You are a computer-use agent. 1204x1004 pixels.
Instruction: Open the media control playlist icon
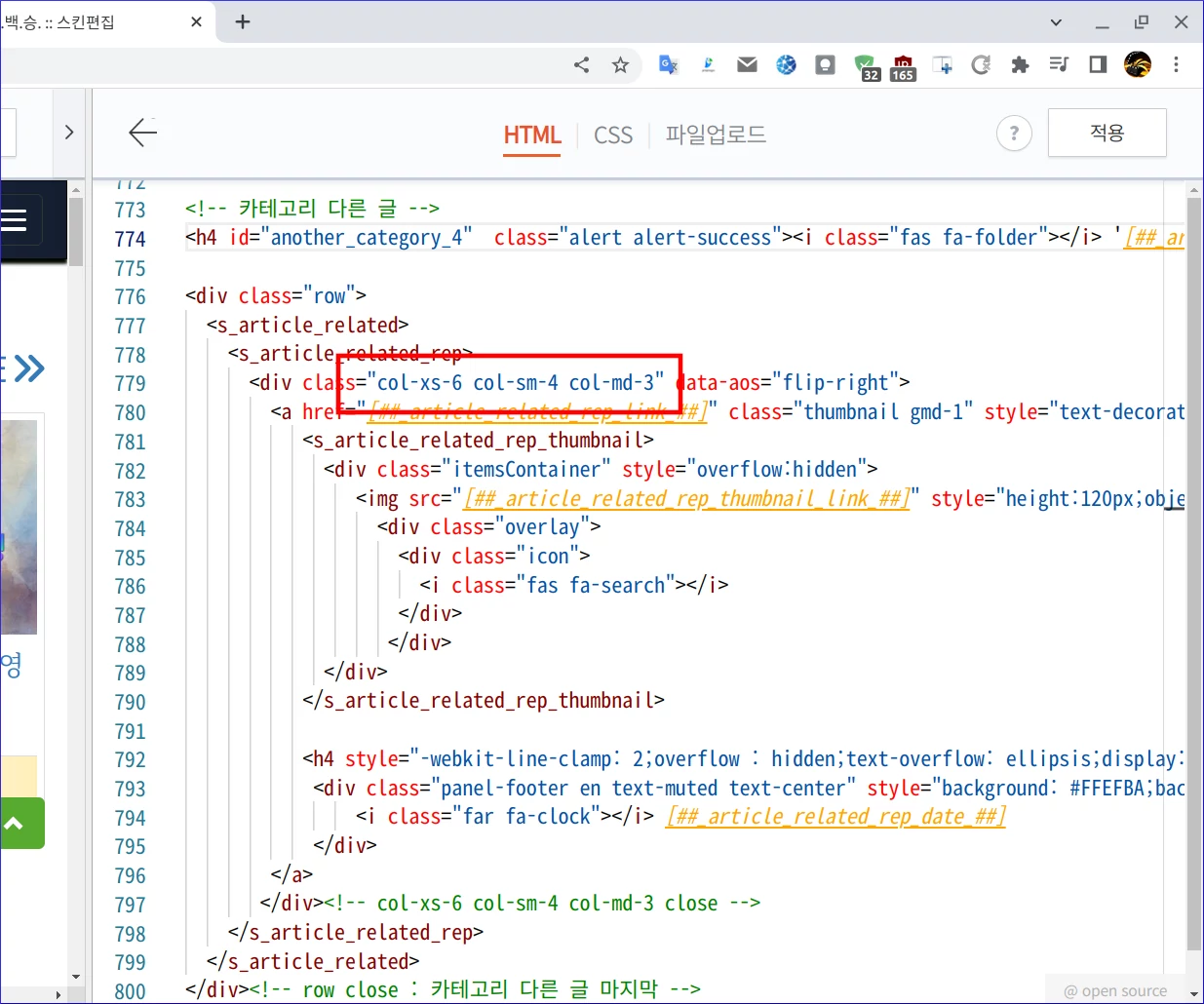(1059, 65)
